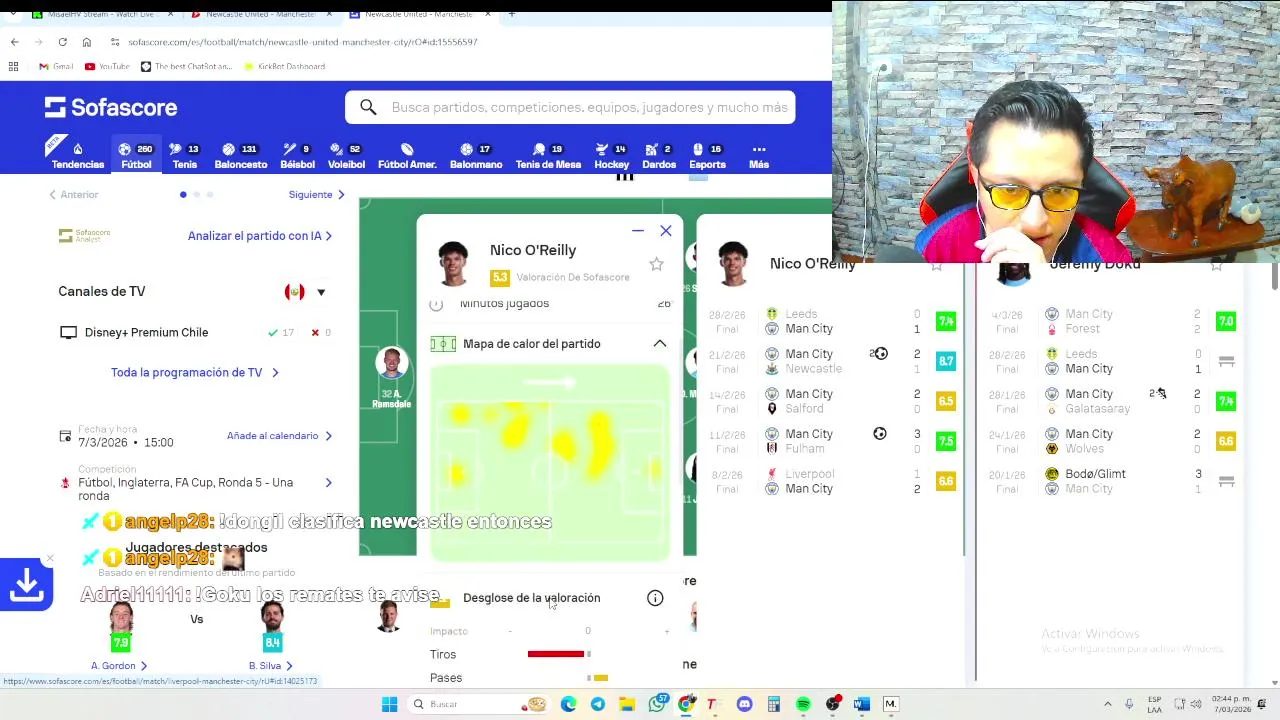Open the YouTube bookmark
Screen dimensions: 1280x720
(x=107, y=66)
